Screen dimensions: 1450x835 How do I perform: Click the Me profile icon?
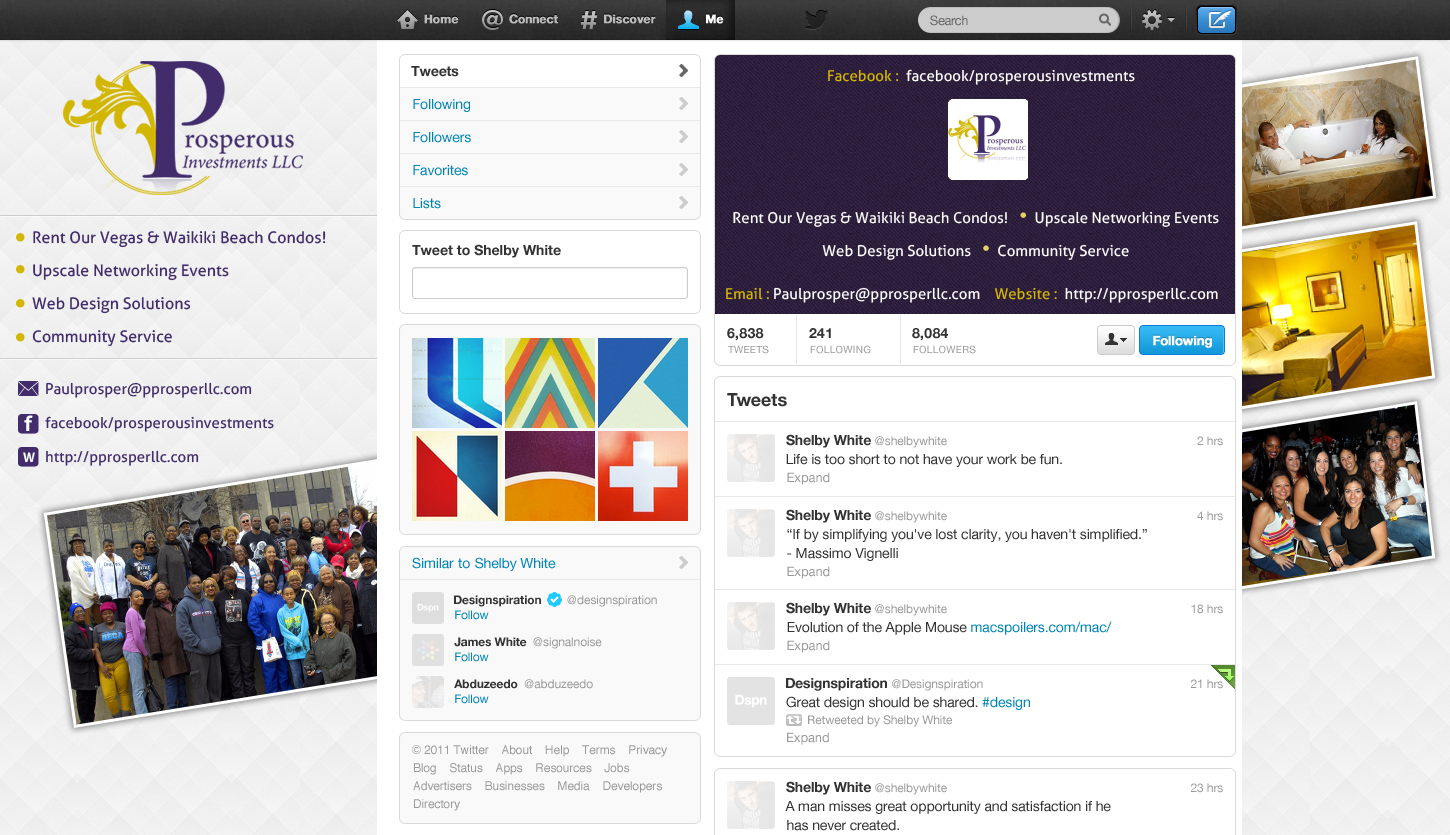688,20
